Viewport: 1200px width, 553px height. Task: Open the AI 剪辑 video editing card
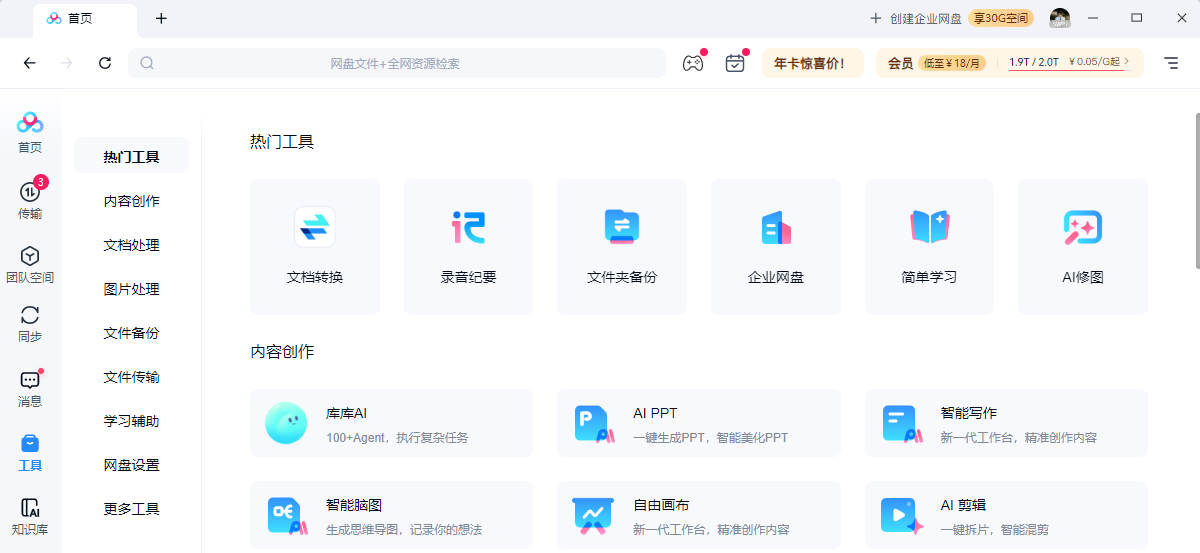click(1006, 515)
